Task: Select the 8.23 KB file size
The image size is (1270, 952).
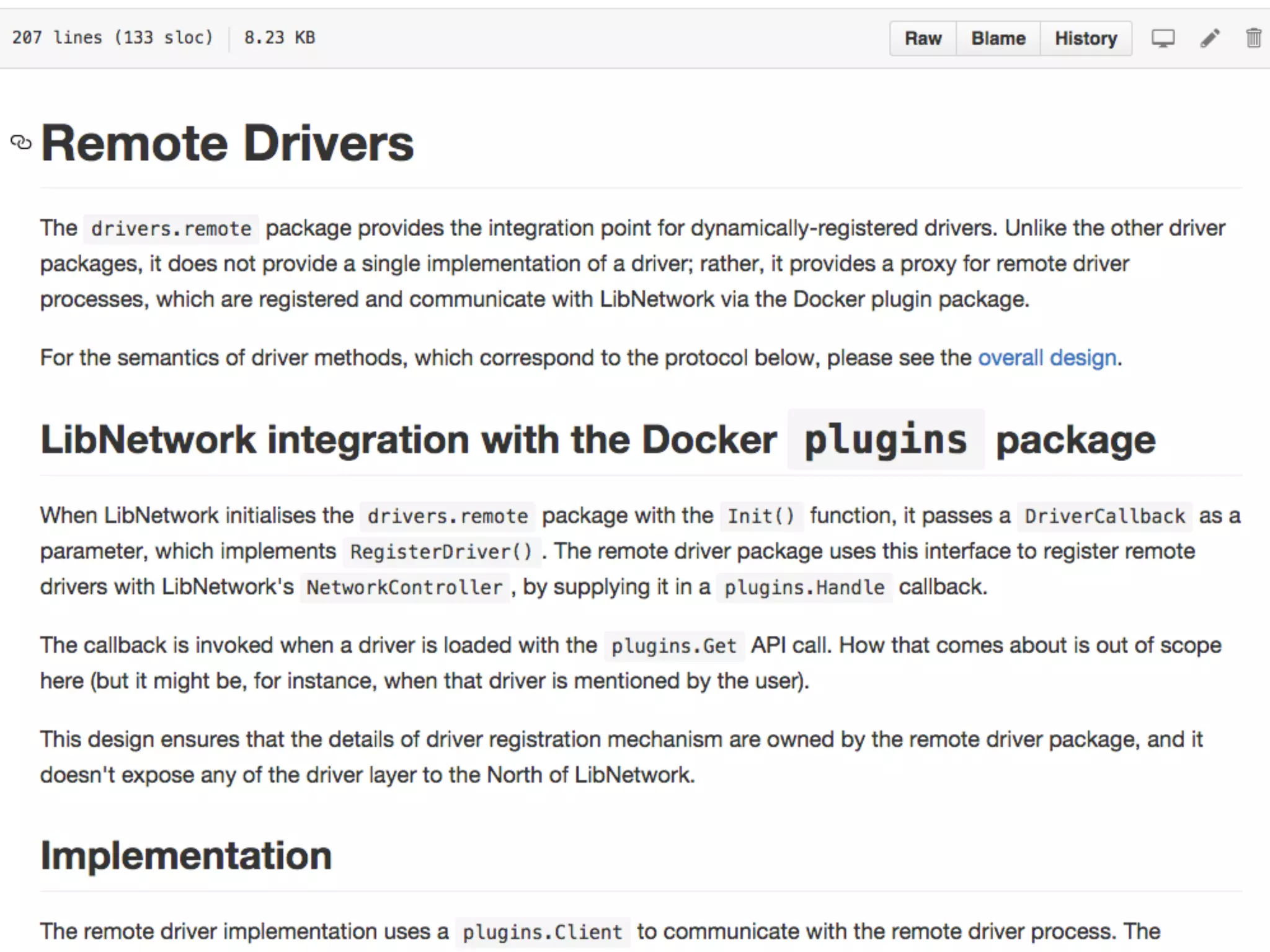Action: [x=280, y=38]
